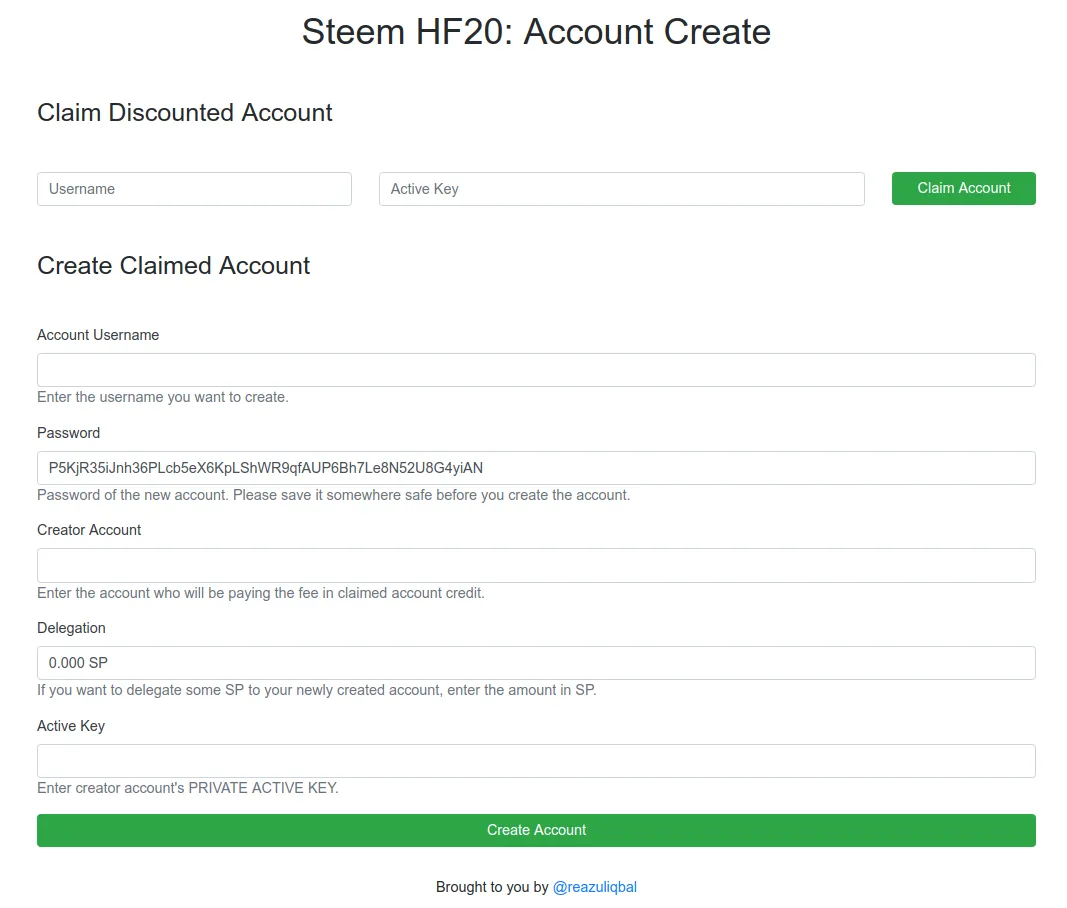Click the 'PRIVATE ACTIVE KEY' helper text
The image size is (1067, 908).
click(188, 788)
